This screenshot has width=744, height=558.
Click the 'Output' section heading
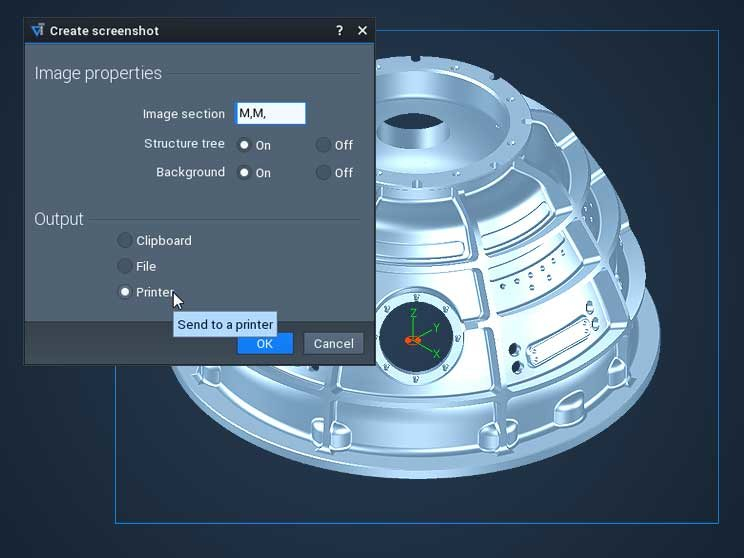(59, 219)
